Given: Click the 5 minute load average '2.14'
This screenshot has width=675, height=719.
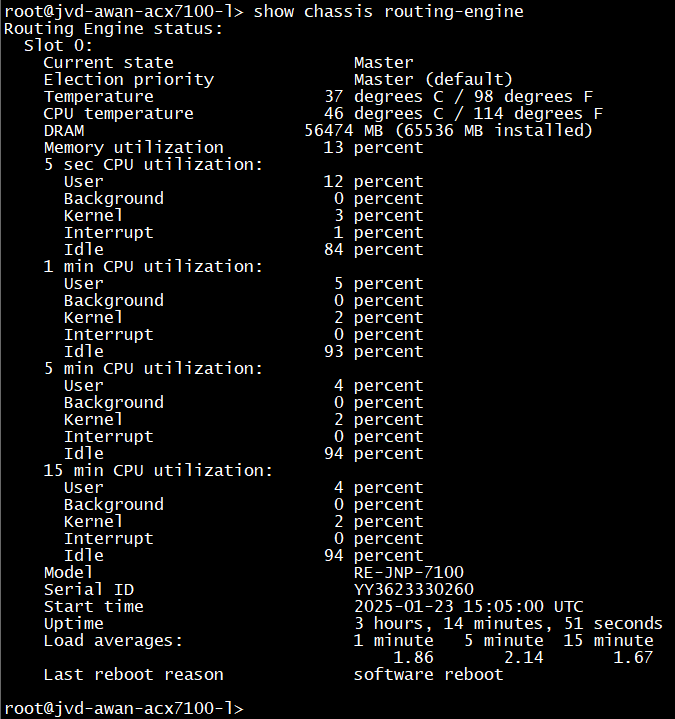Looking at the screenshot, I should [523, 657].
